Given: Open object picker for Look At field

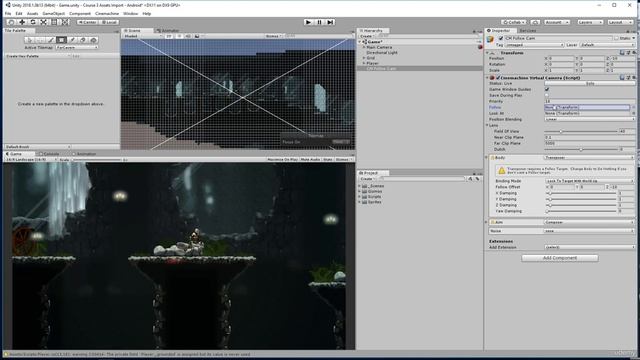Looking at the screenshot, I should pyautogui.click(x=633, y=113).
